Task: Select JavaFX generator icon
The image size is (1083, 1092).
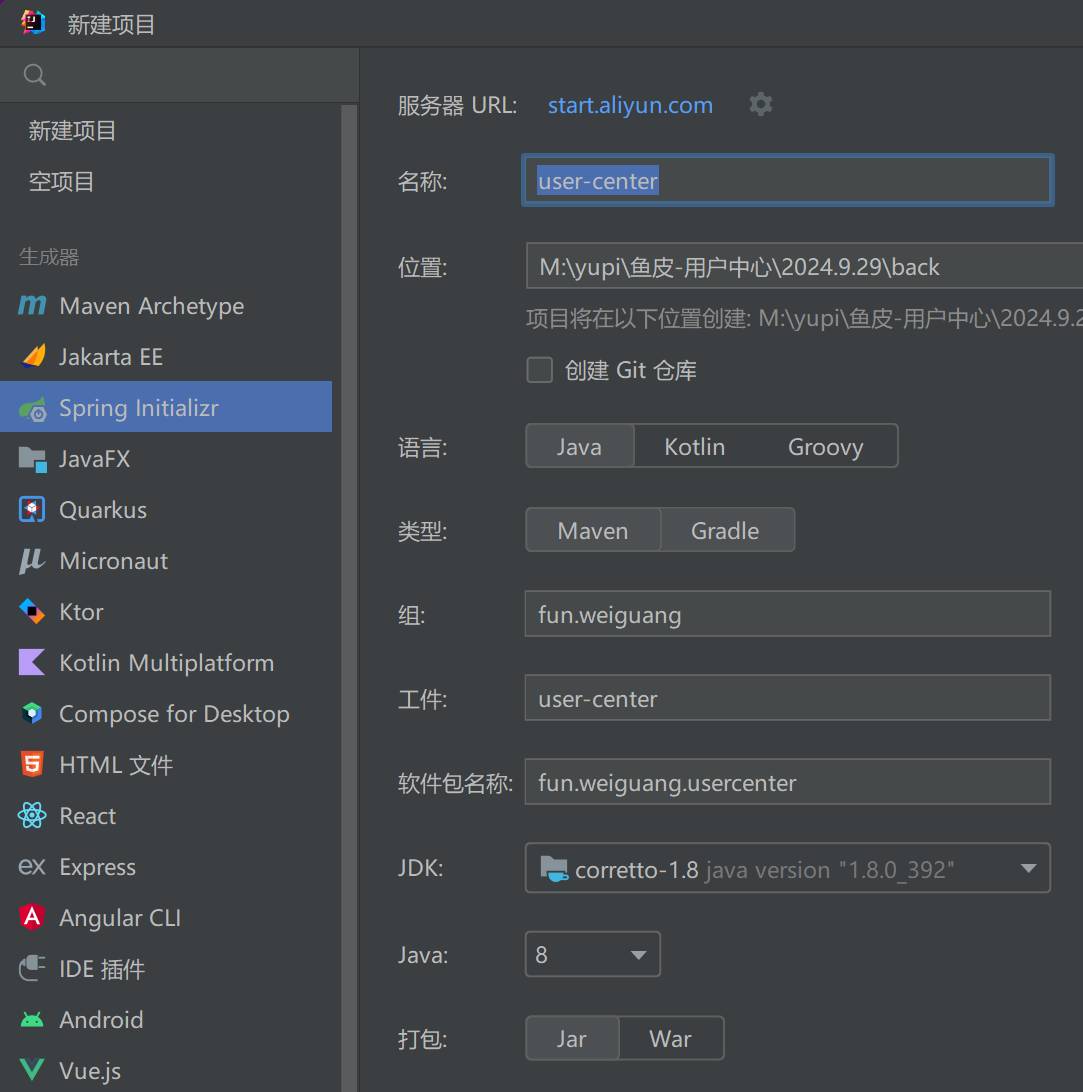Action: click(33, 459)
